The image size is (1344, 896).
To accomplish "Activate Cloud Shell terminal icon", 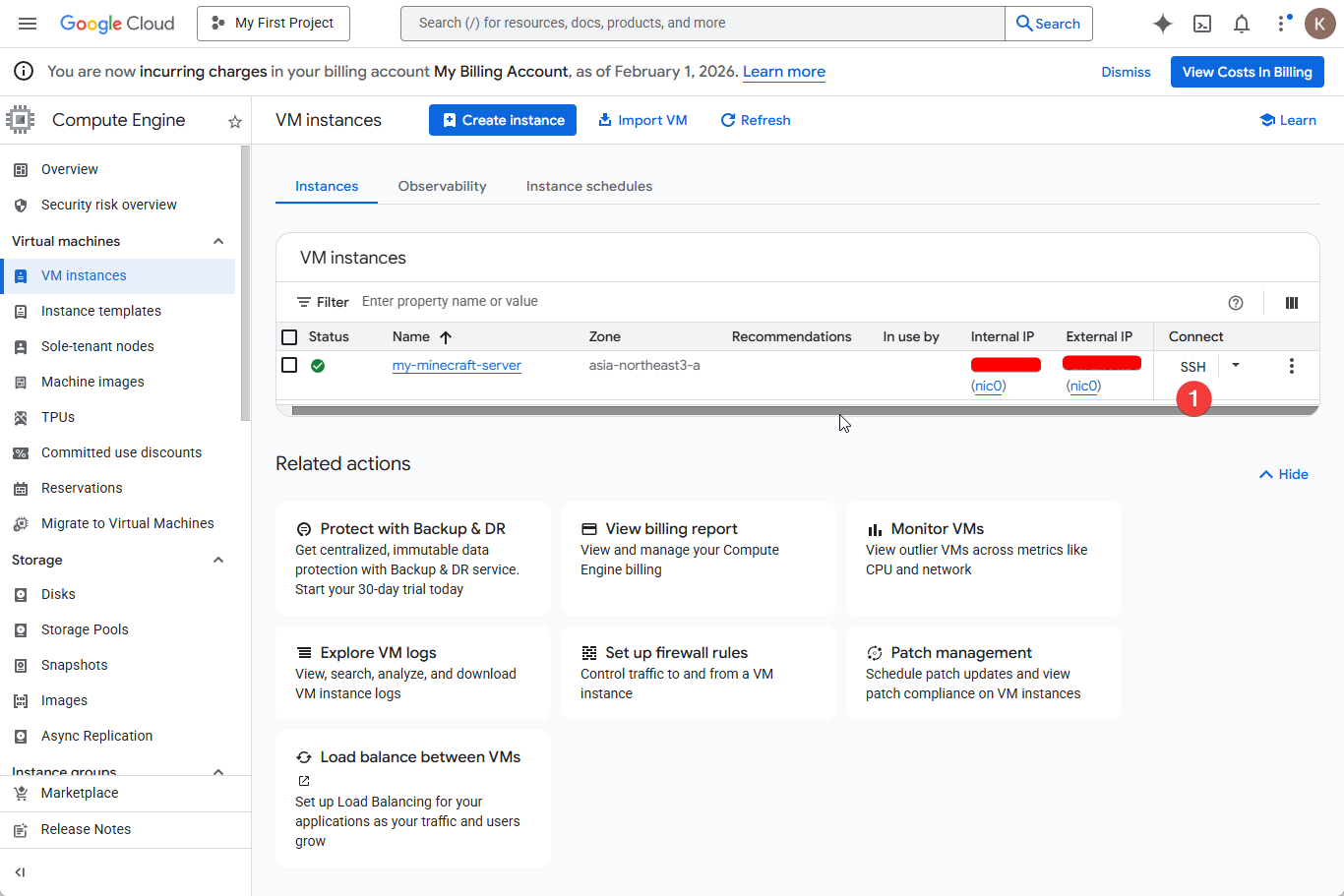I will [x=1202, y=24].
